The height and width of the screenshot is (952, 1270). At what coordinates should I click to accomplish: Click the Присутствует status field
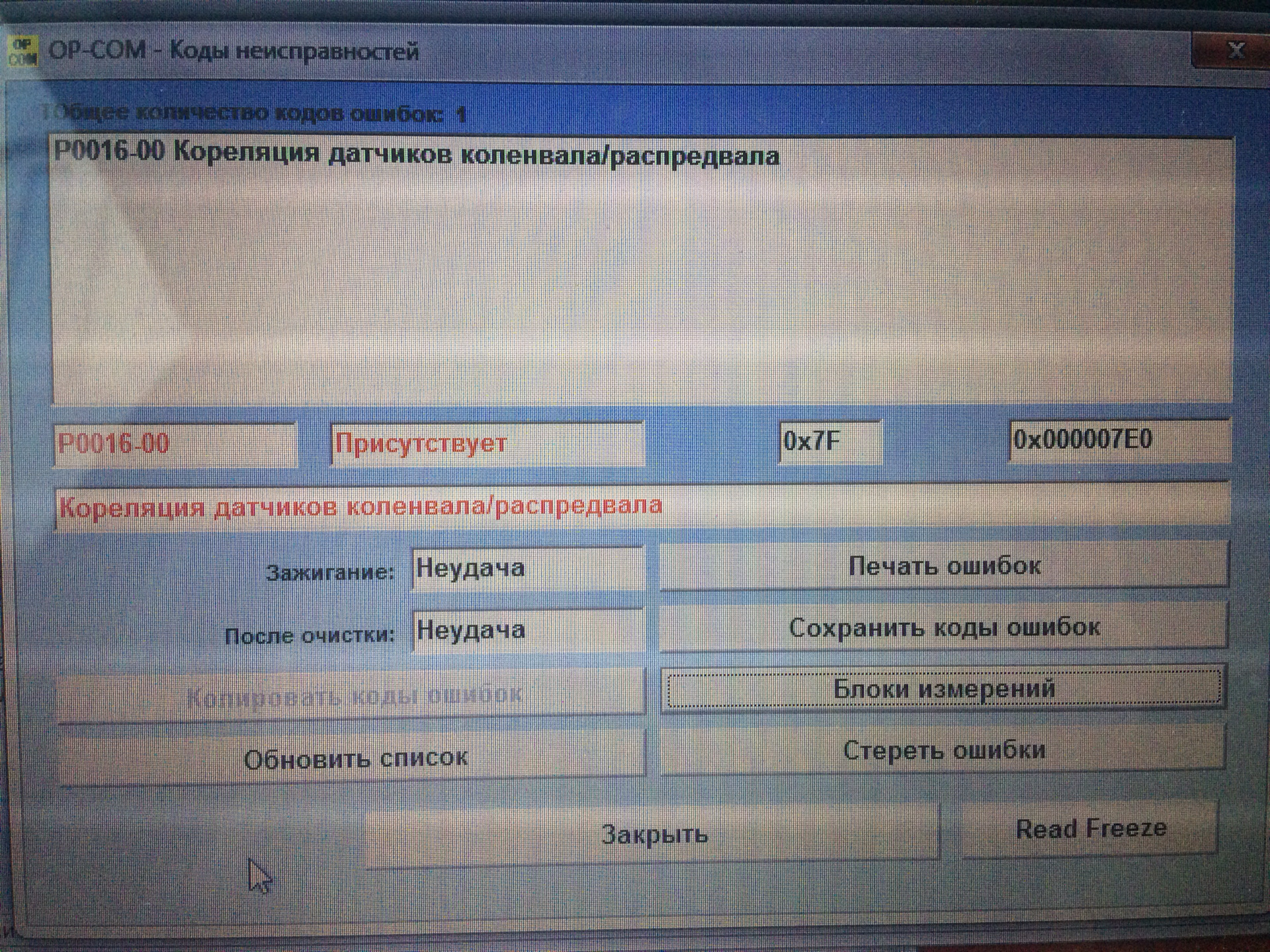click(487, 444)
